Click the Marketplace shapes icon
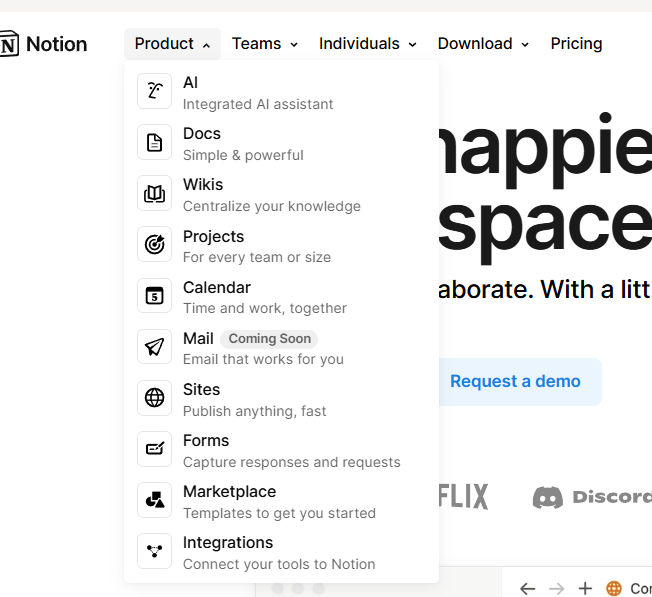 154,500
